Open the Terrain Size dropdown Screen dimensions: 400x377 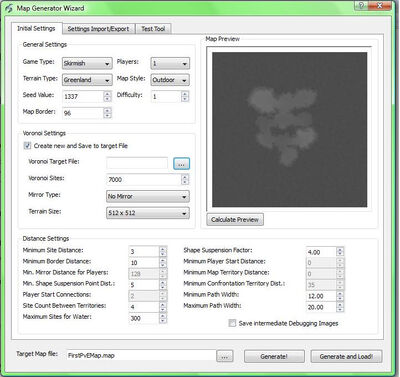(148, 213)
